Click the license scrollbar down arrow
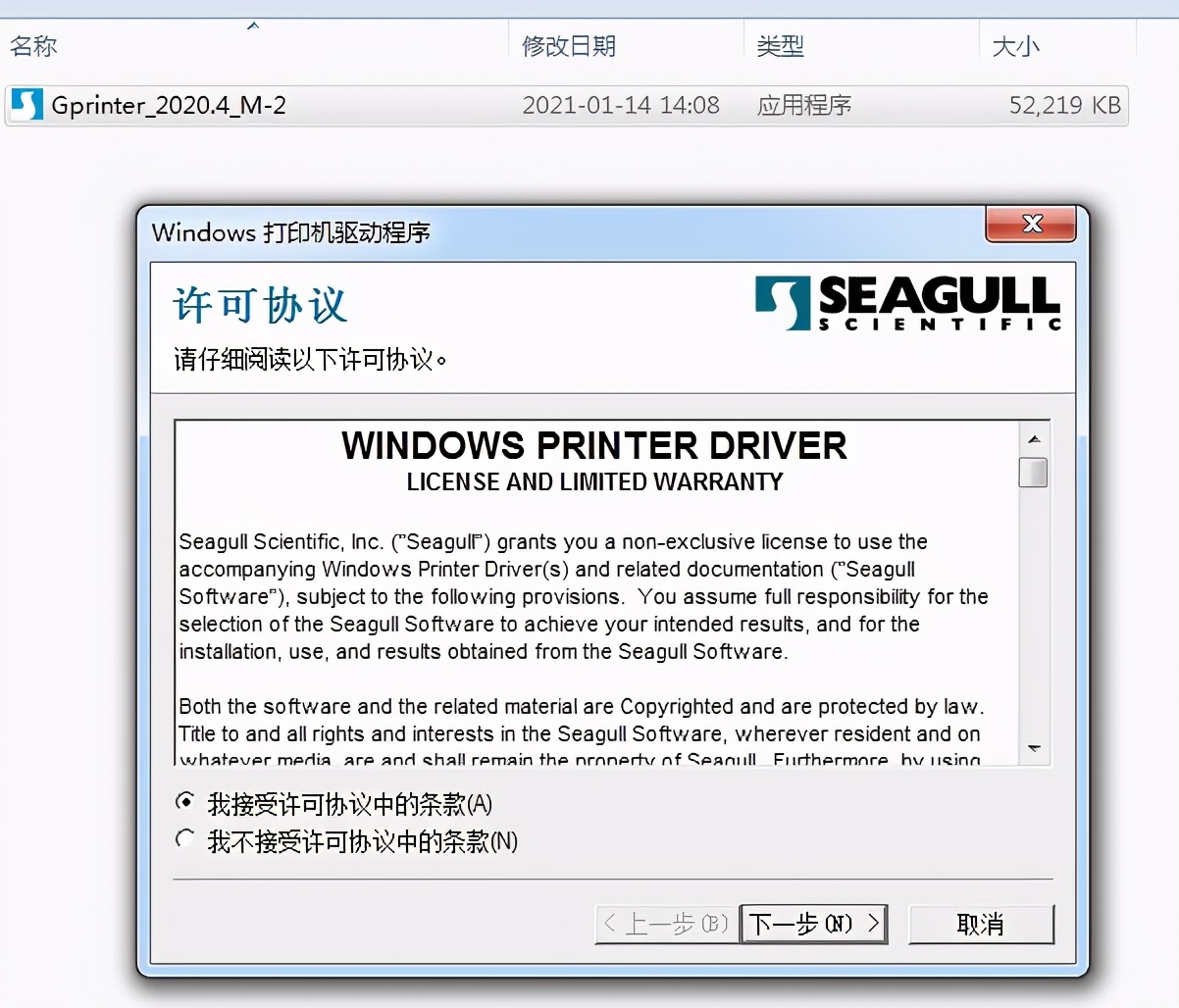The image size is (1179, 1008). coord(1034,748)
